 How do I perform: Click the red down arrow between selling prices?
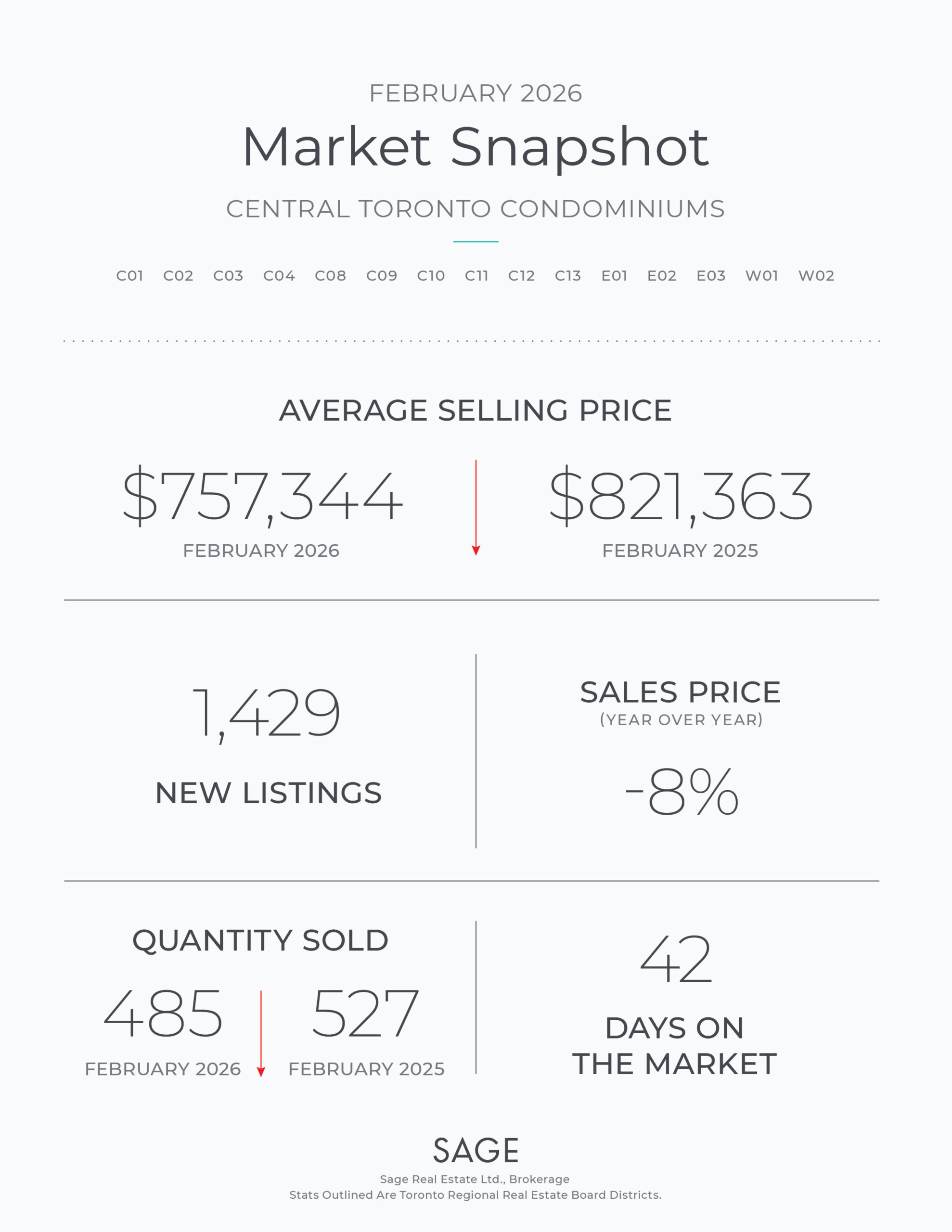[476, 508]
